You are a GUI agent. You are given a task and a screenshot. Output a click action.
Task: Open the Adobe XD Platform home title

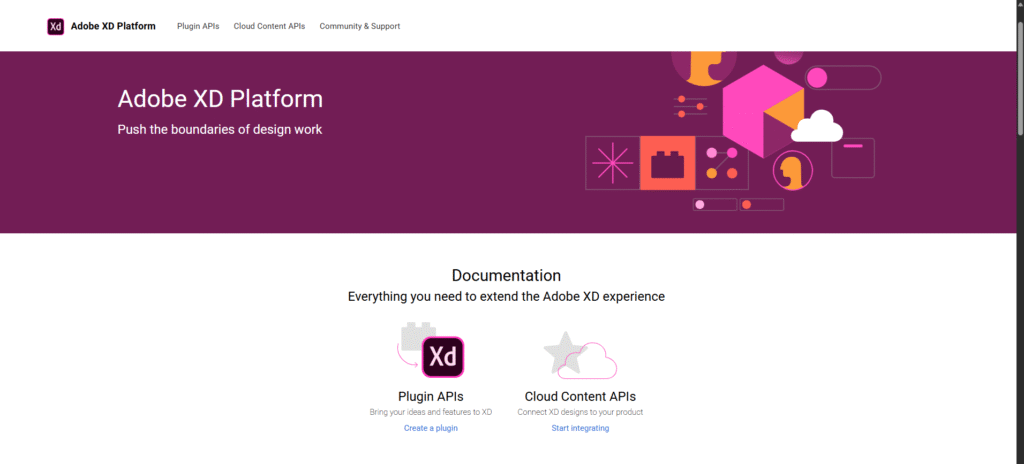click(x=113, y=26)
